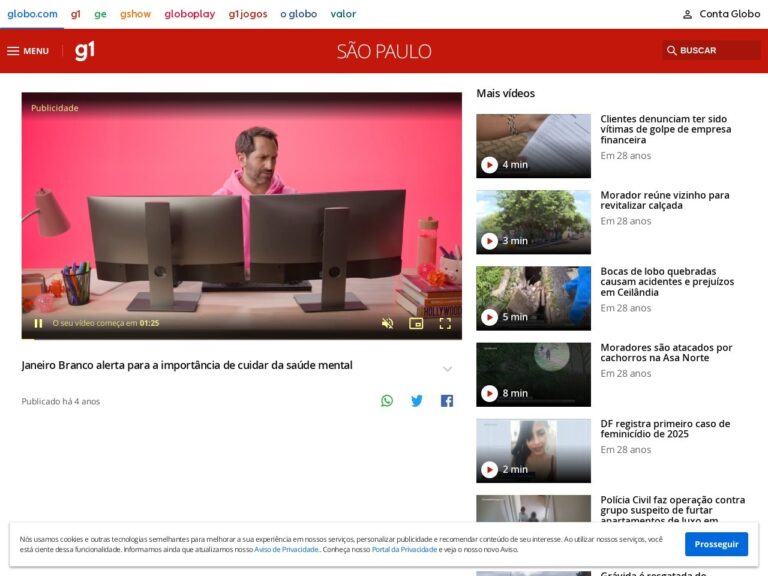This screenshot has height=576, width=768.
Task: Click the tree-lined sidewalk video thumbnail
Action: [533, 222]
